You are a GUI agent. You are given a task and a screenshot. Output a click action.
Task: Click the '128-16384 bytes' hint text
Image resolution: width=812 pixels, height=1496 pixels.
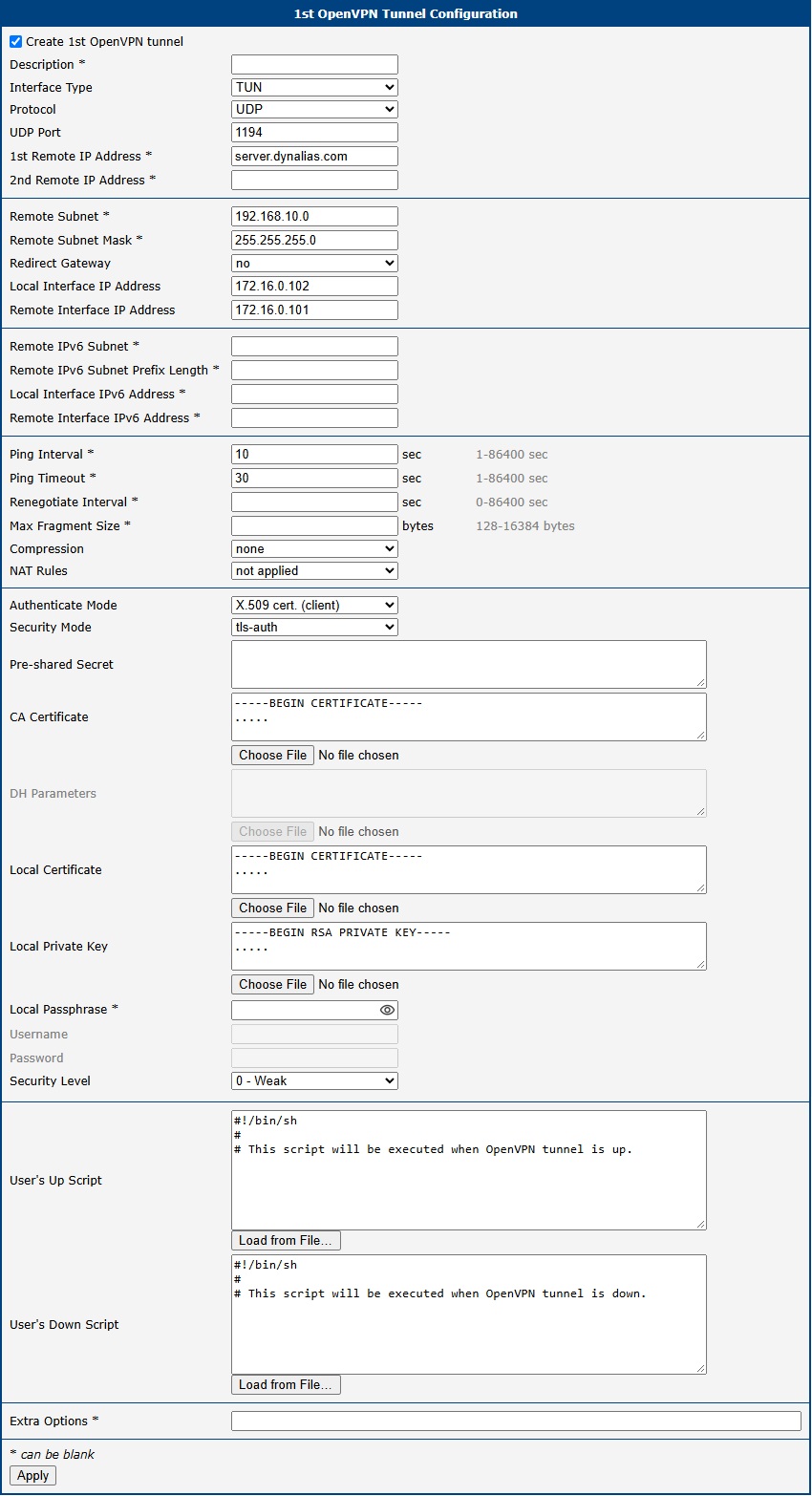click(x=525, y=525)
